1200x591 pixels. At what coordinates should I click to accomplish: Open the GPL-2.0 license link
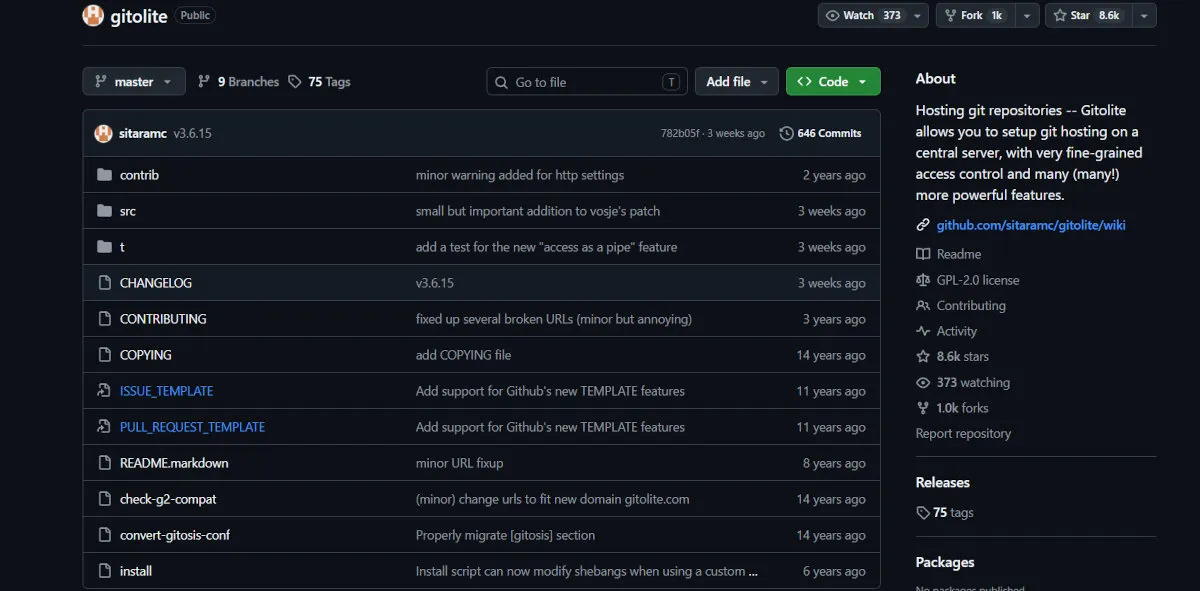tap(978, 280)
